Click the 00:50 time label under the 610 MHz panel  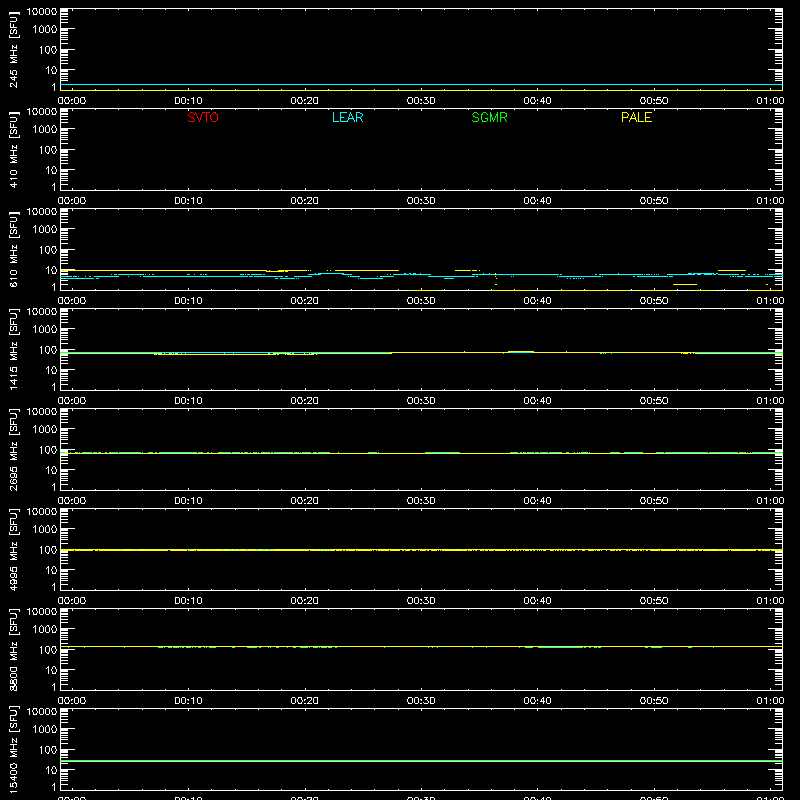pyautogui.click(x=654, y=301)
